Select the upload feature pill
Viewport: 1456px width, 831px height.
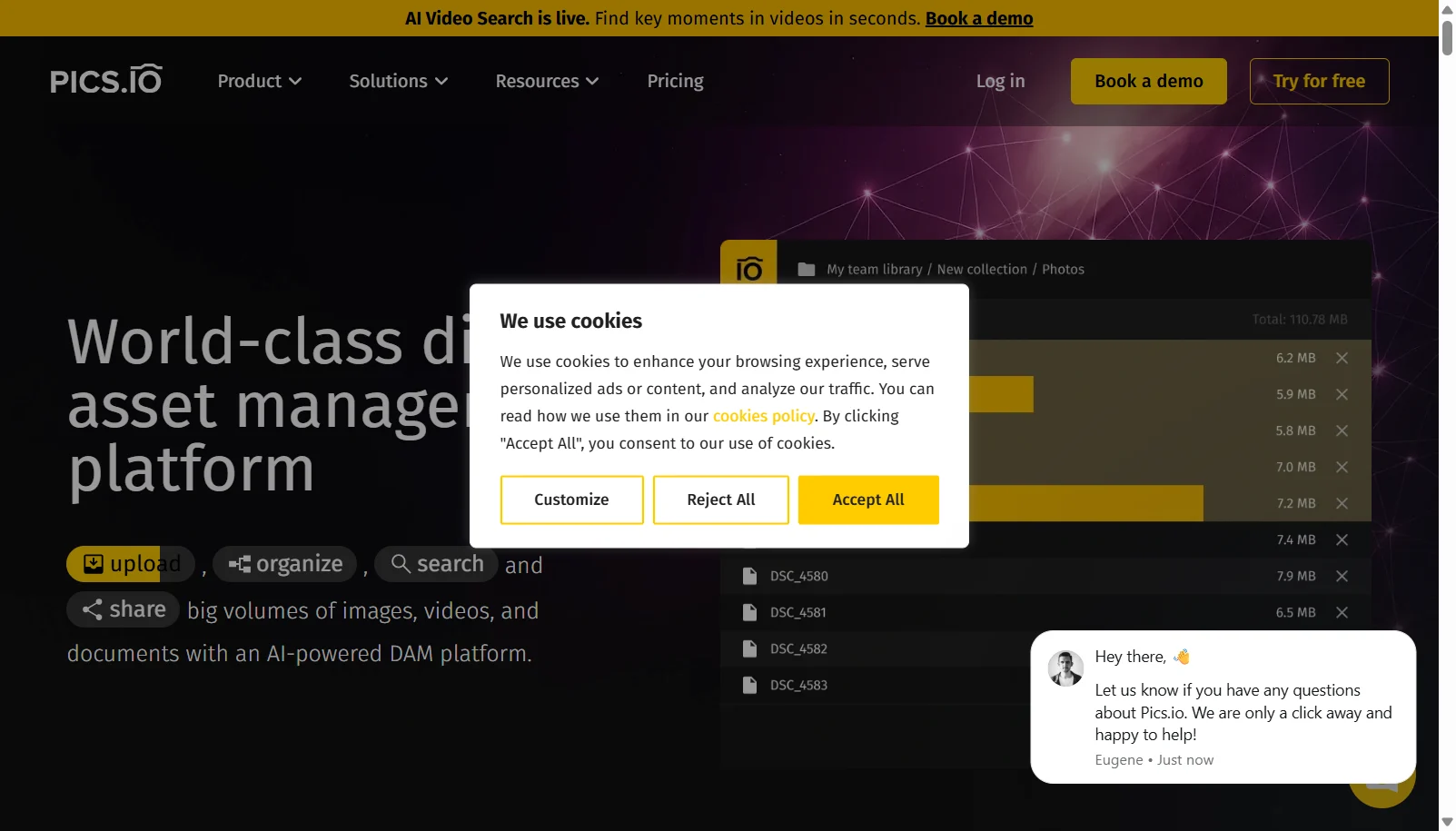(131, 564)
